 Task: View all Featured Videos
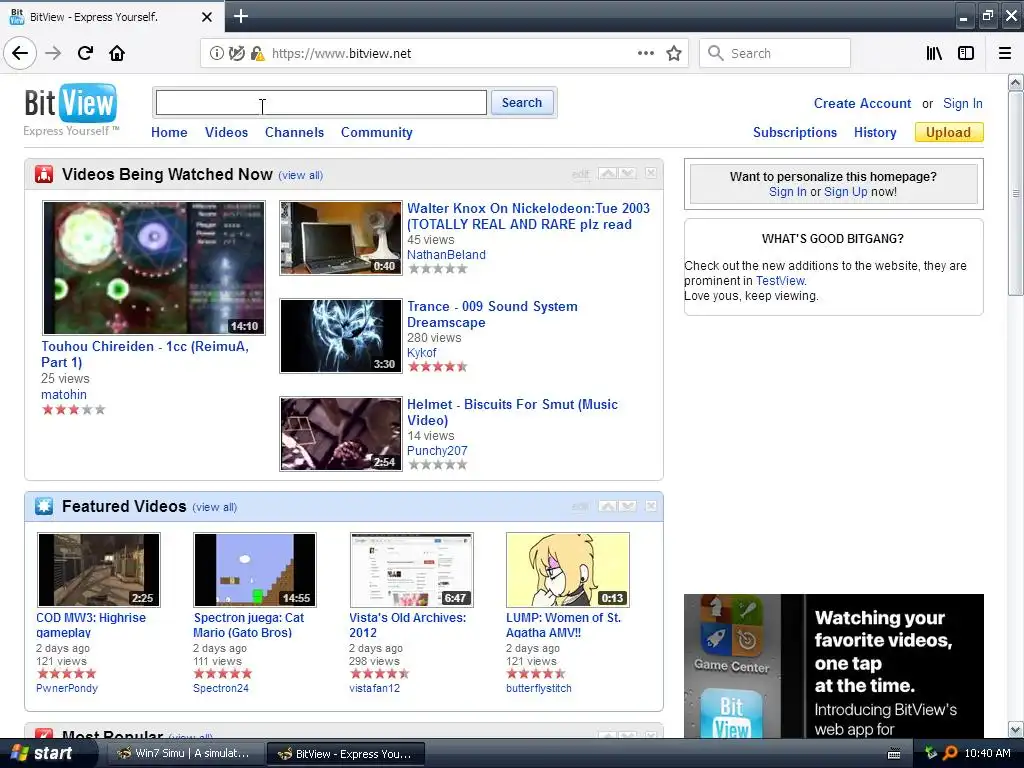214,507
